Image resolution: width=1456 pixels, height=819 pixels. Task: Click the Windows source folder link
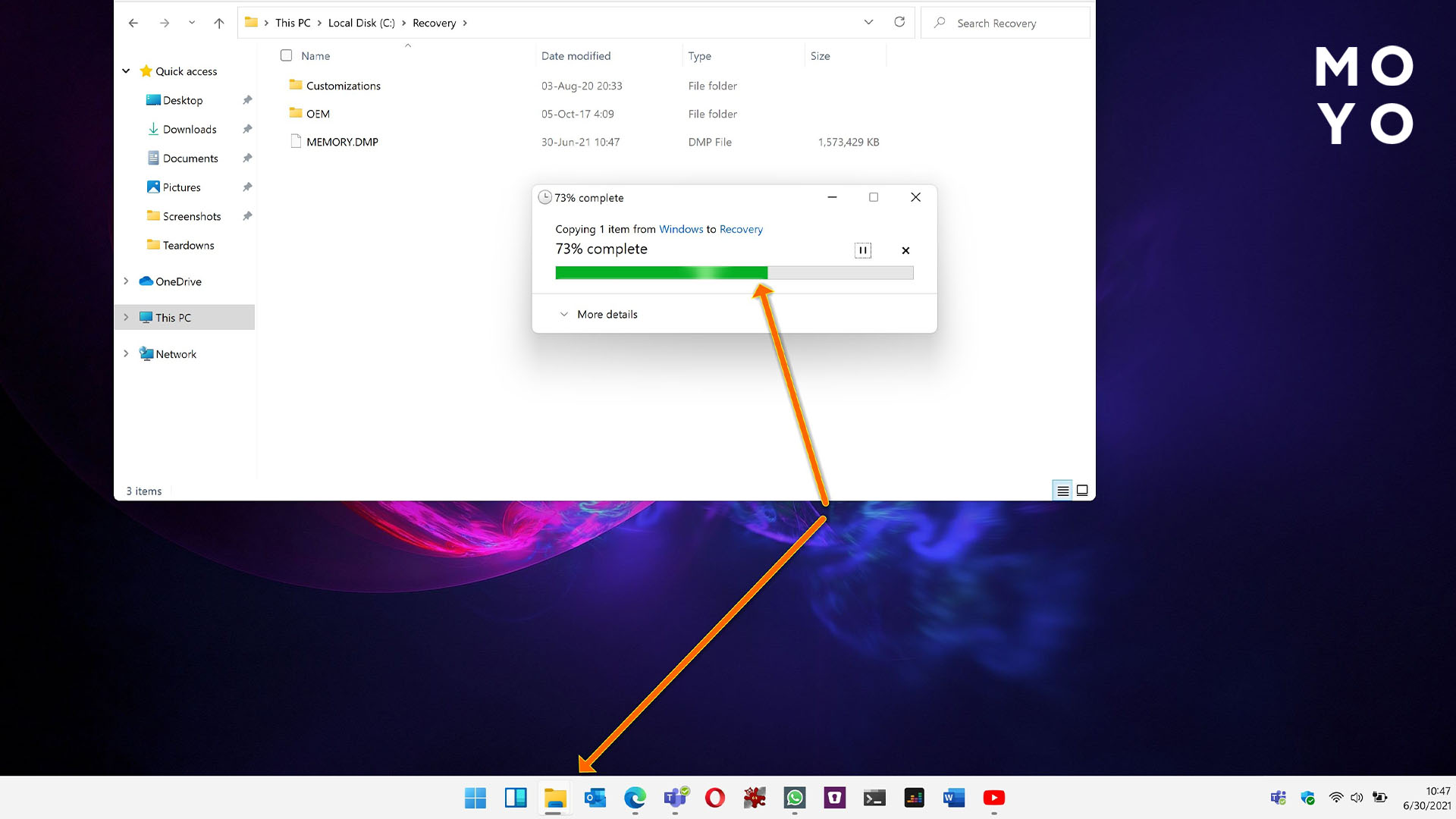(x=680, y=229)
